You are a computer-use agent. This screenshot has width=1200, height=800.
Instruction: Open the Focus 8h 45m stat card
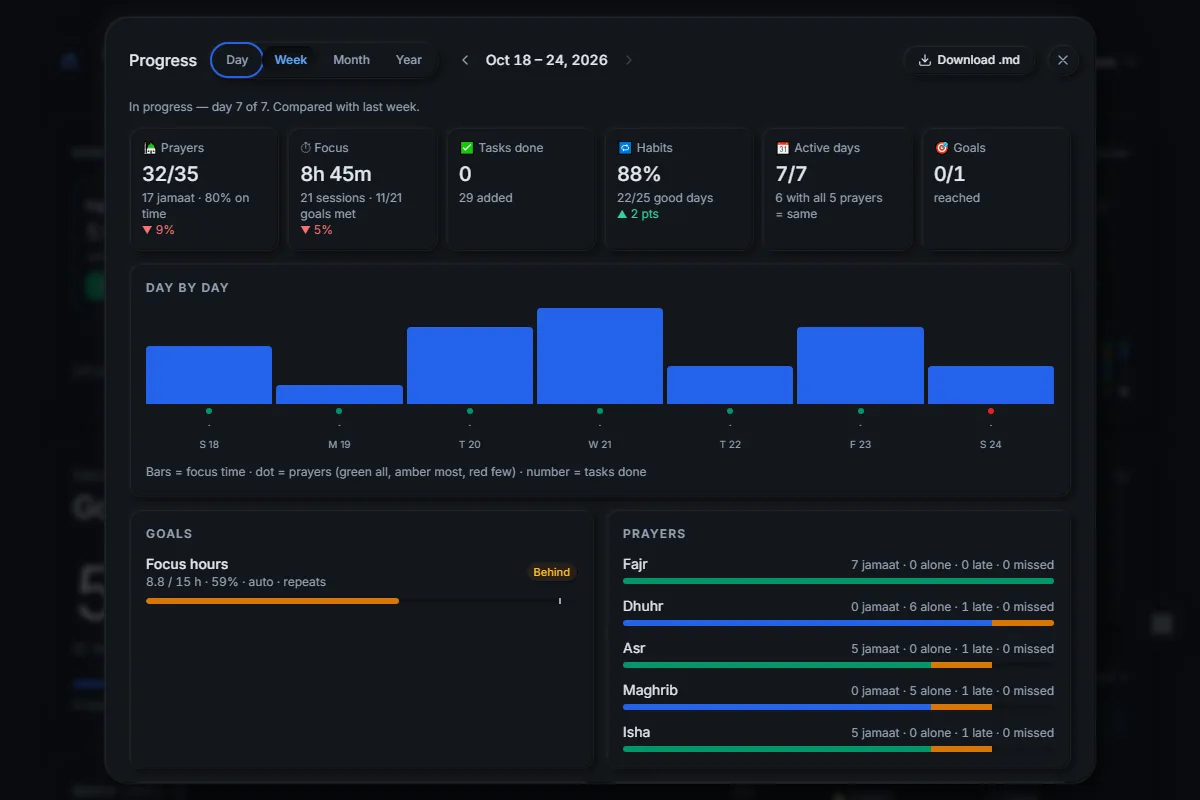[362, 189]
